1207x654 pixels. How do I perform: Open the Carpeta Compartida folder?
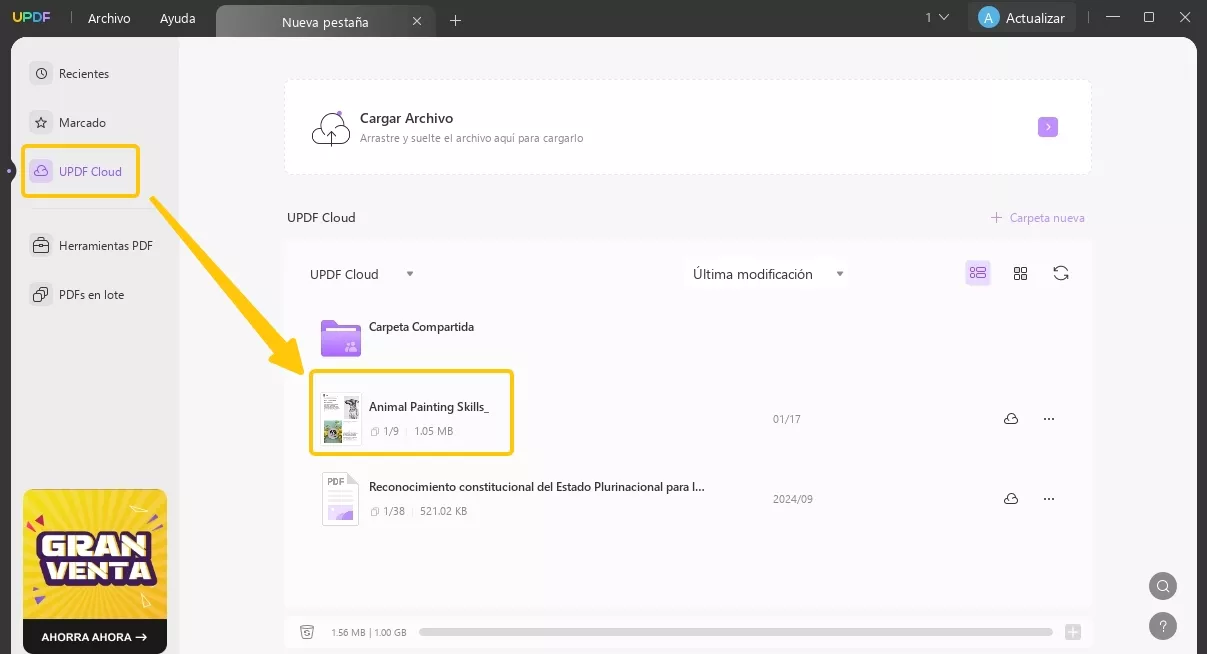point(341,338)
